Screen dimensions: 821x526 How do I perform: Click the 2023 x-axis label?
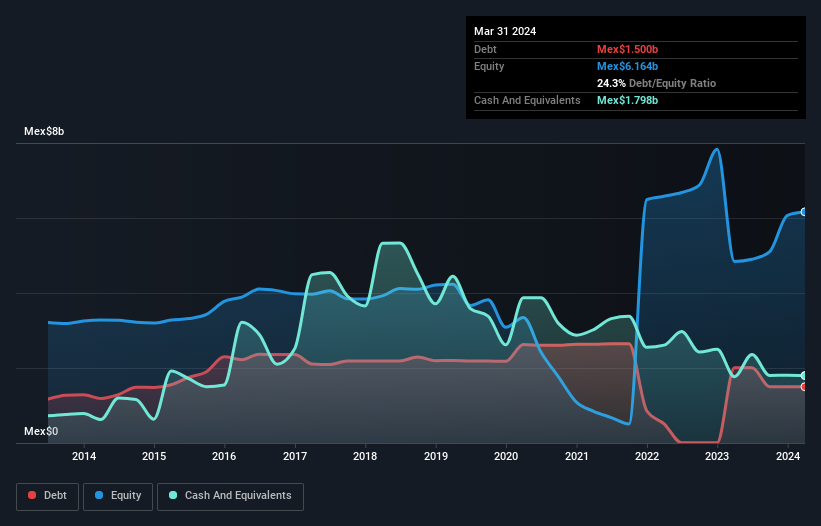[717, 456]
